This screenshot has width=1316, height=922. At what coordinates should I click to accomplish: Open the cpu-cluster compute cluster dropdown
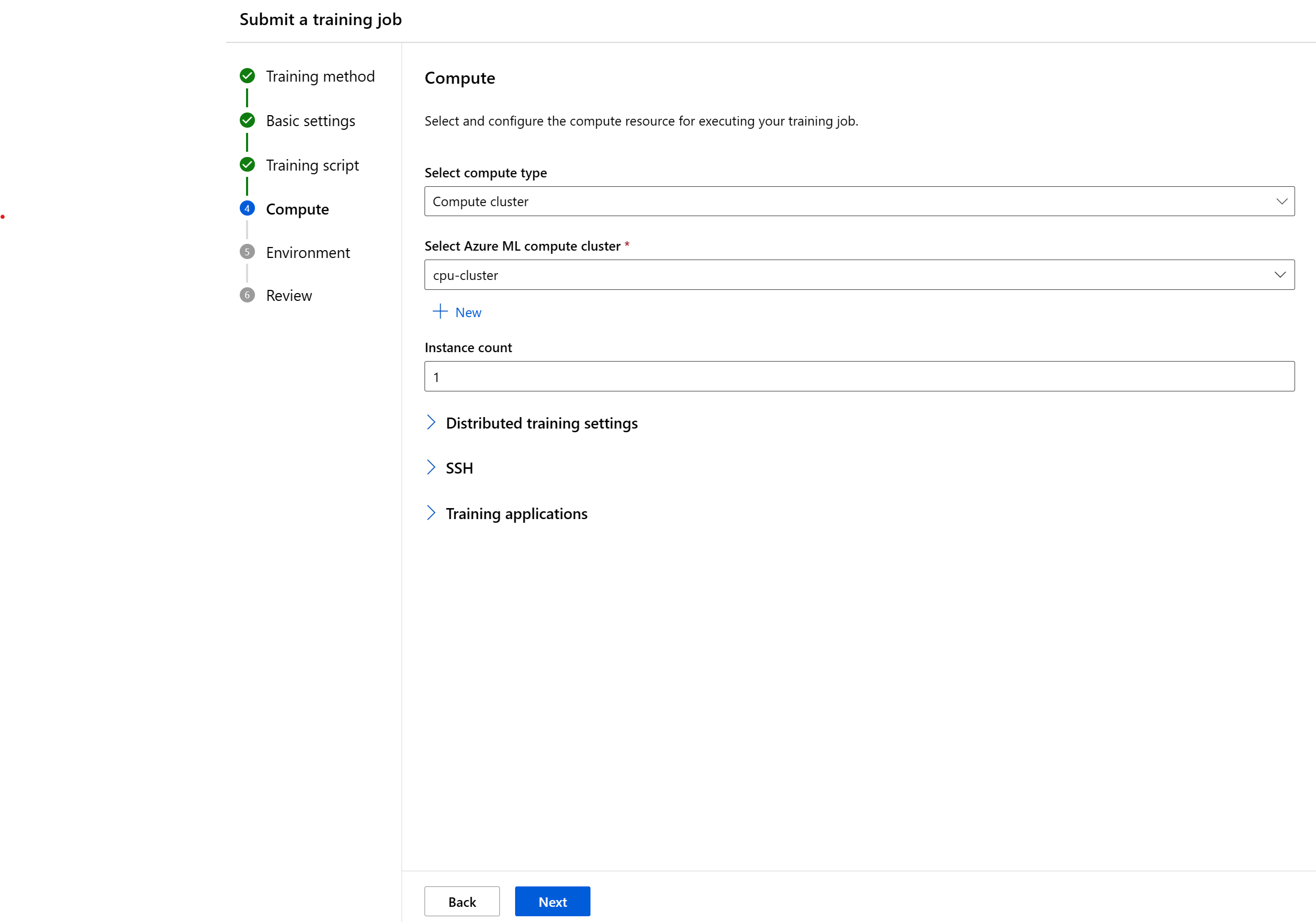tap(858, 275)
